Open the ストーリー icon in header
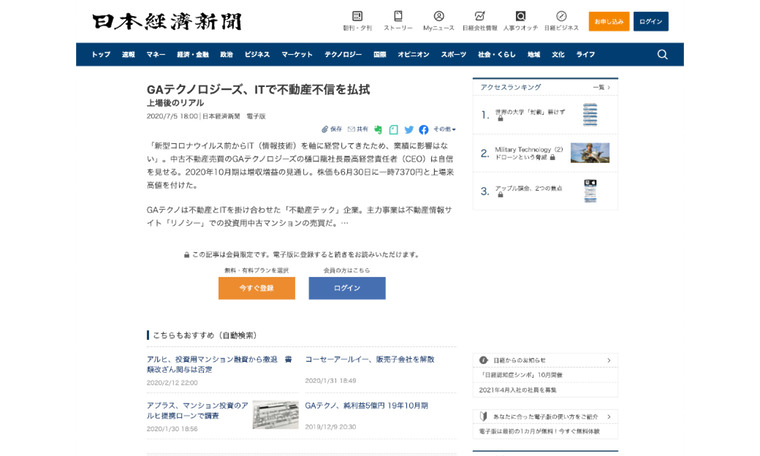 398,17
